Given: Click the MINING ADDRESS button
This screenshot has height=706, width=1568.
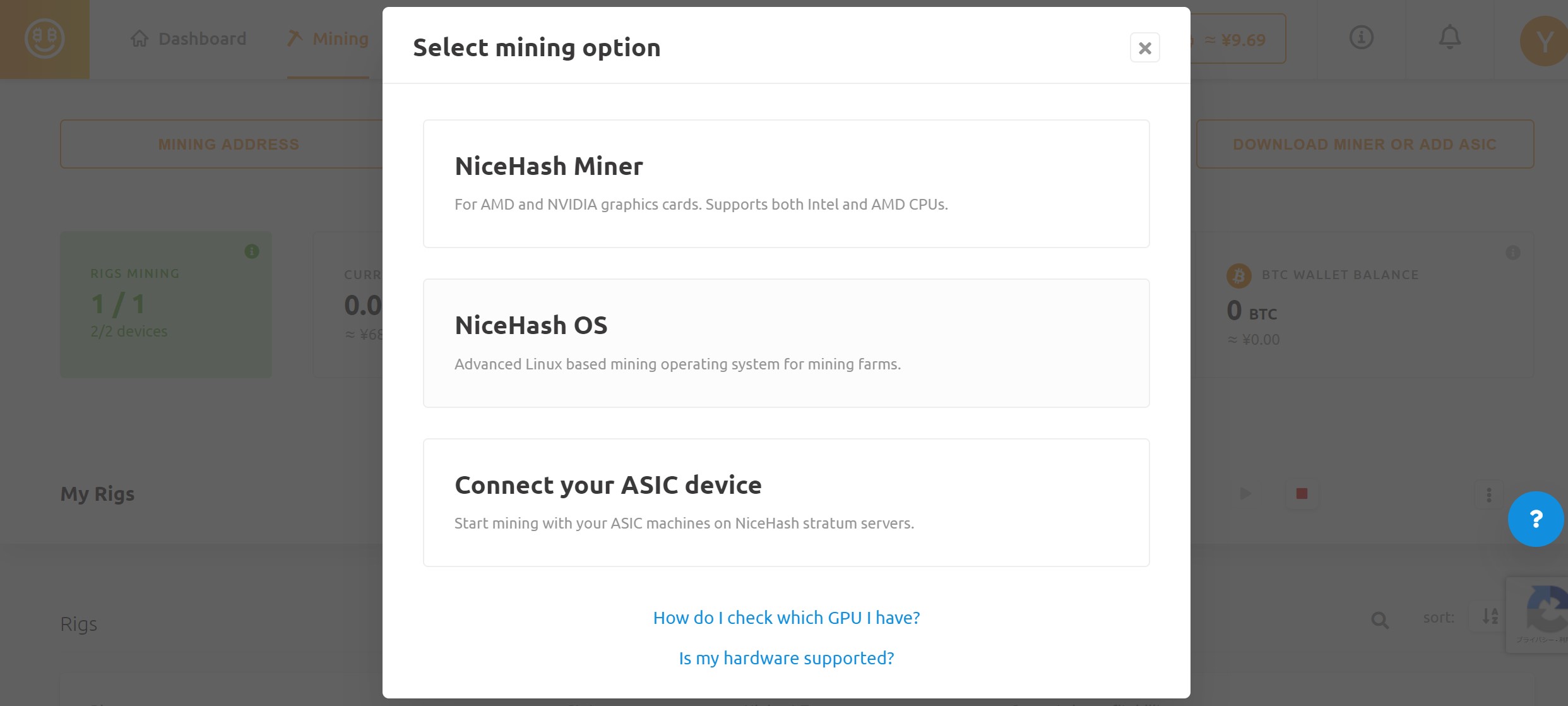Looking at the screenshot, I should [x=229, y=143].
